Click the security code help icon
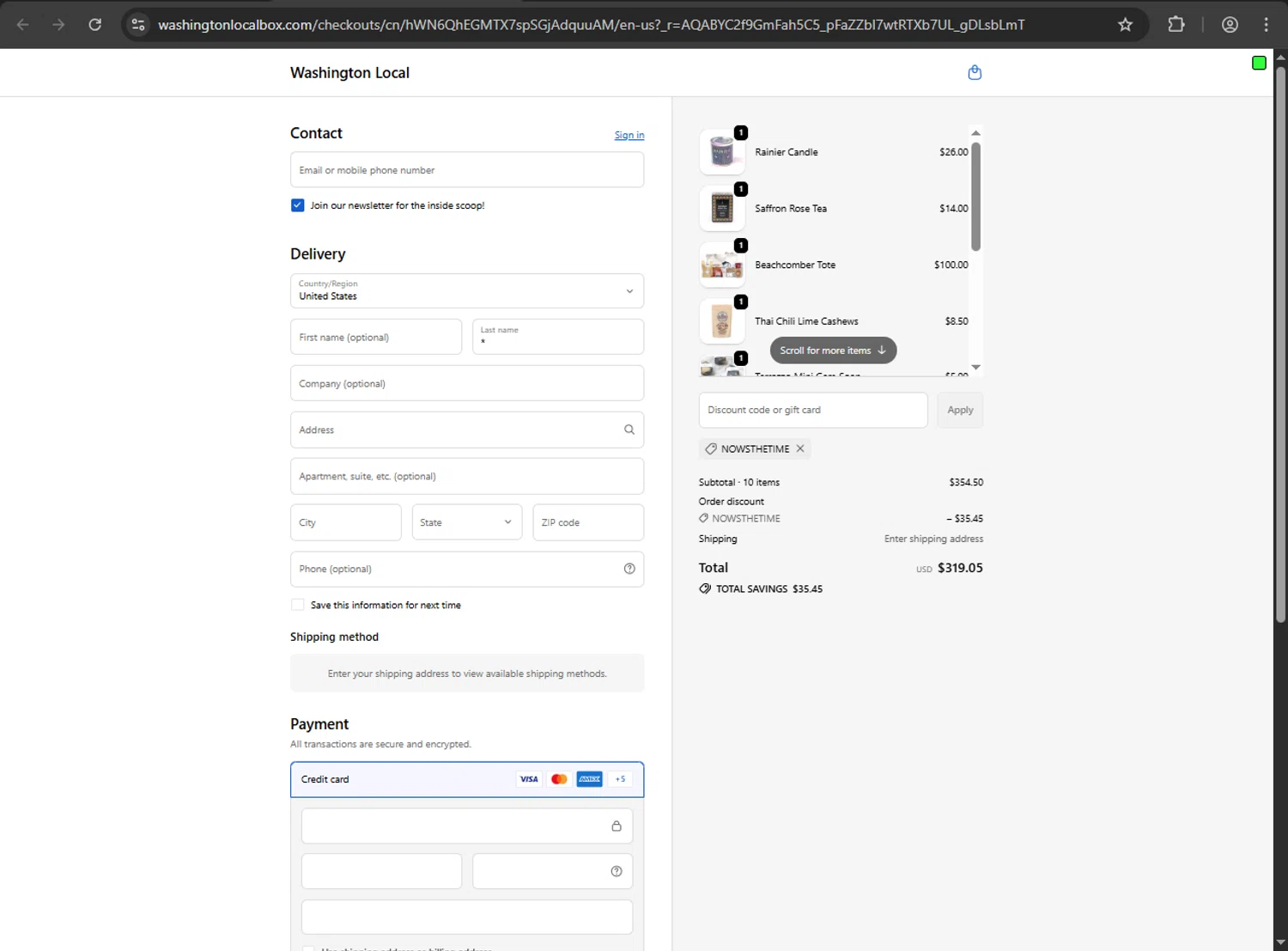 616,871
